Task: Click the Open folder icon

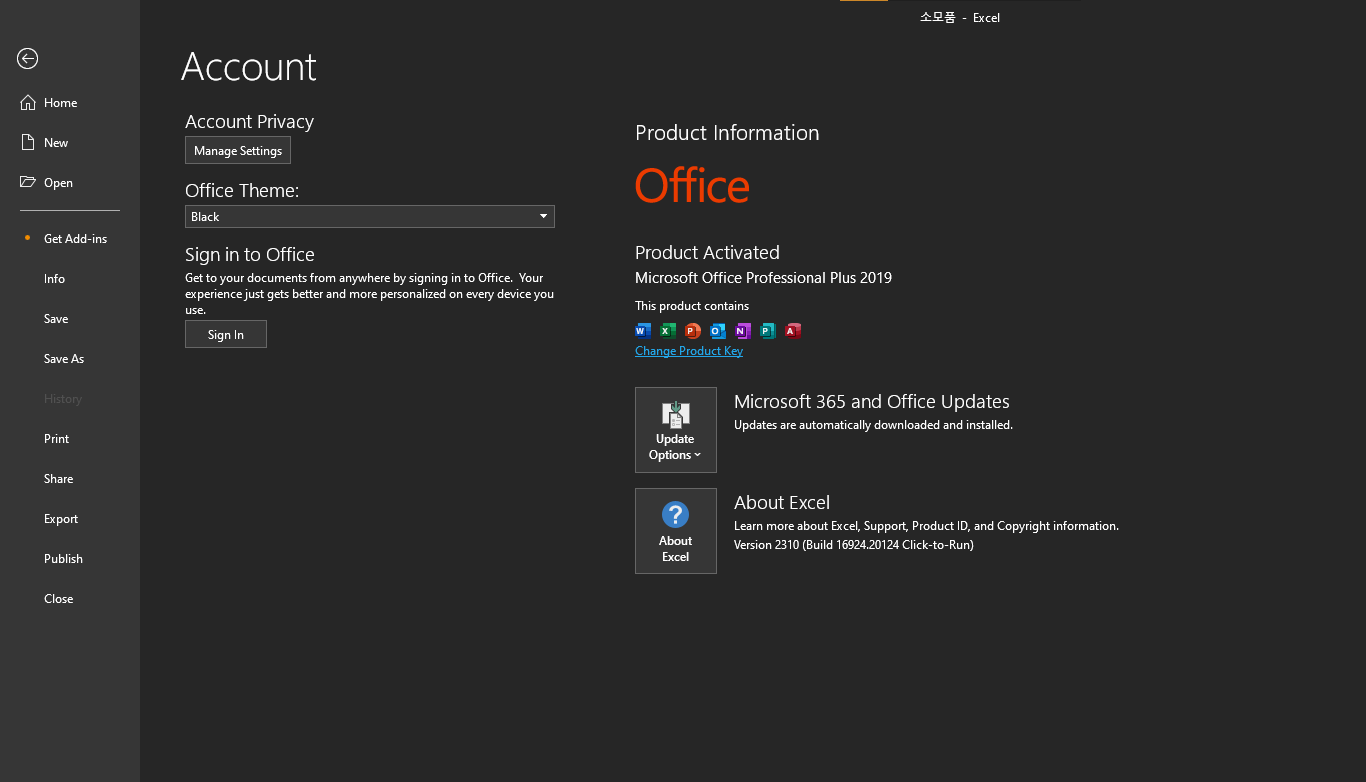Action: (x=28, y=183)
